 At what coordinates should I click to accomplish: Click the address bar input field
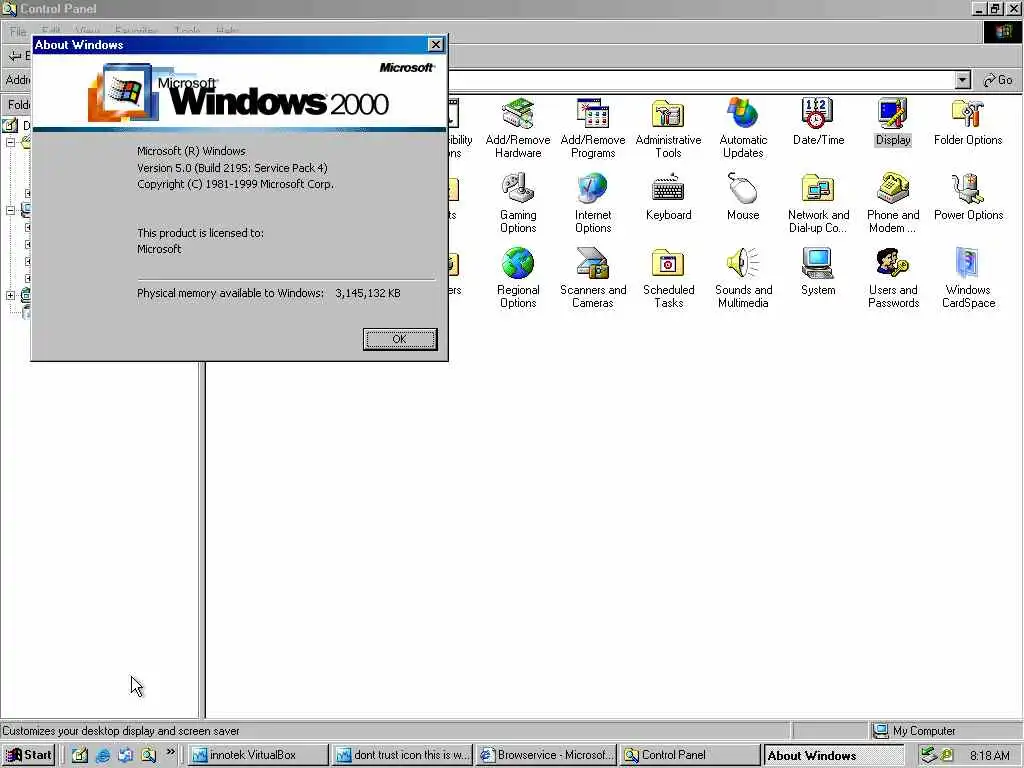pos(701,80)
